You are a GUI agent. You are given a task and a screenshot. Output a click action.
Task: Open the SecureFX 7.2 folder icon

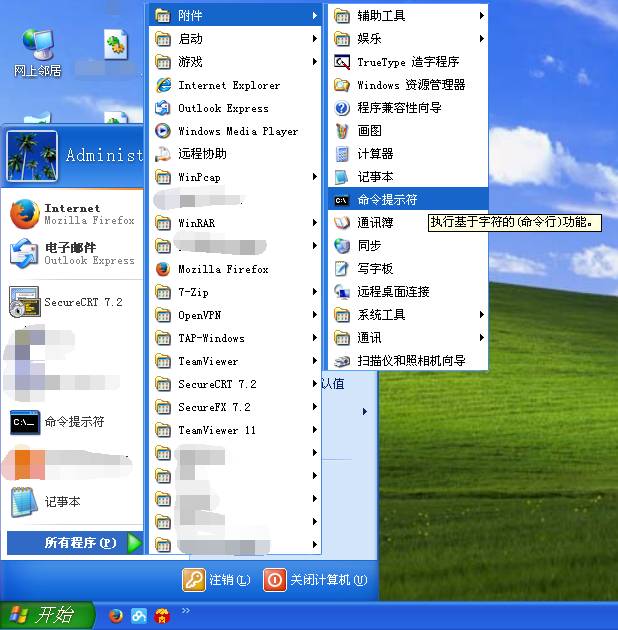pyautogui.click(x=163, y=407)
